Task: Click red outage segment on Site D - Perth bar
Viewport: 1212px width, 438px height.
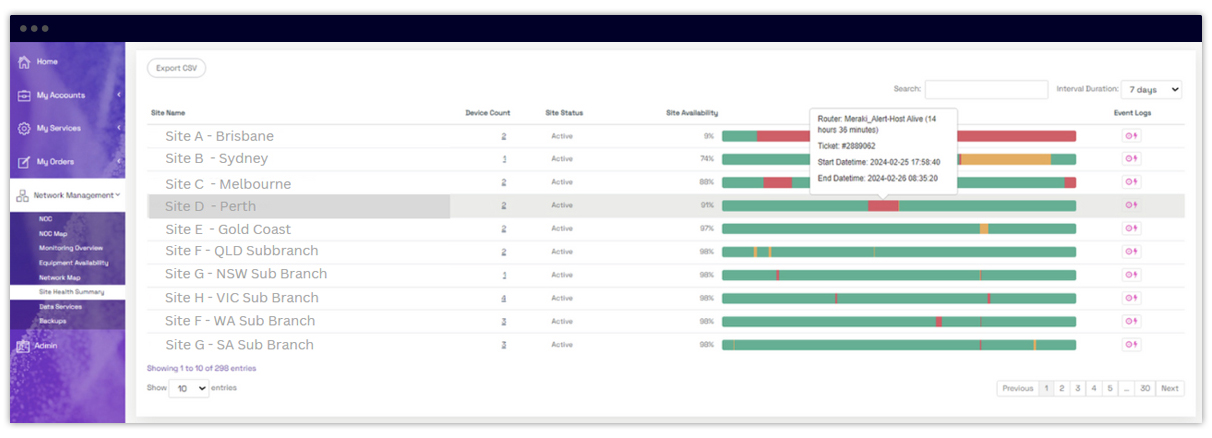Action: point(882,206)
